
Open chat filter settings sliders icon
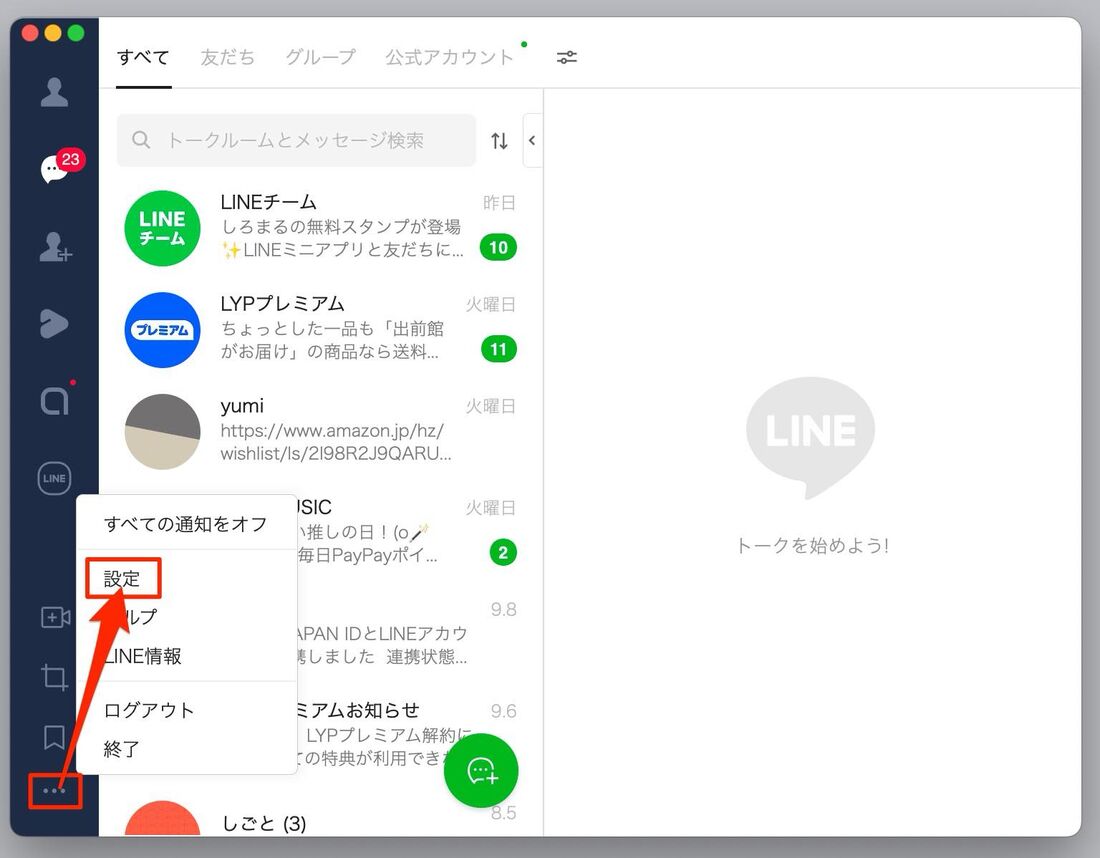click(567, 57)
